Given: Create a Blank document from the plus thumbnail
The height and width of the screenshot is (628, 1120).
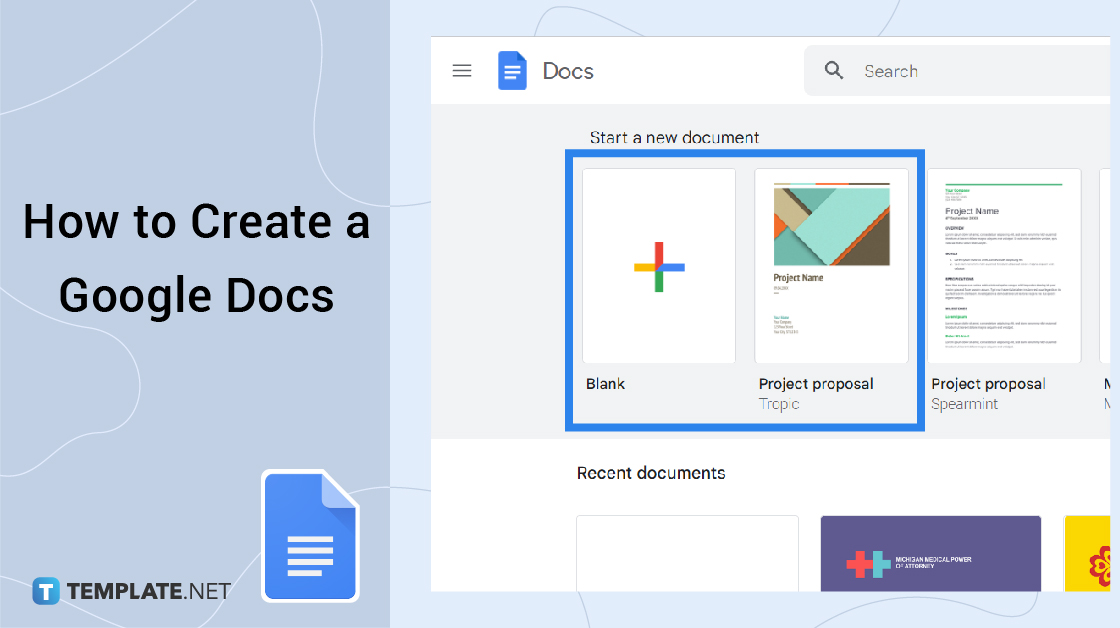Looking at the screenshot, I should pyautogui.click(x=659, y=266).
